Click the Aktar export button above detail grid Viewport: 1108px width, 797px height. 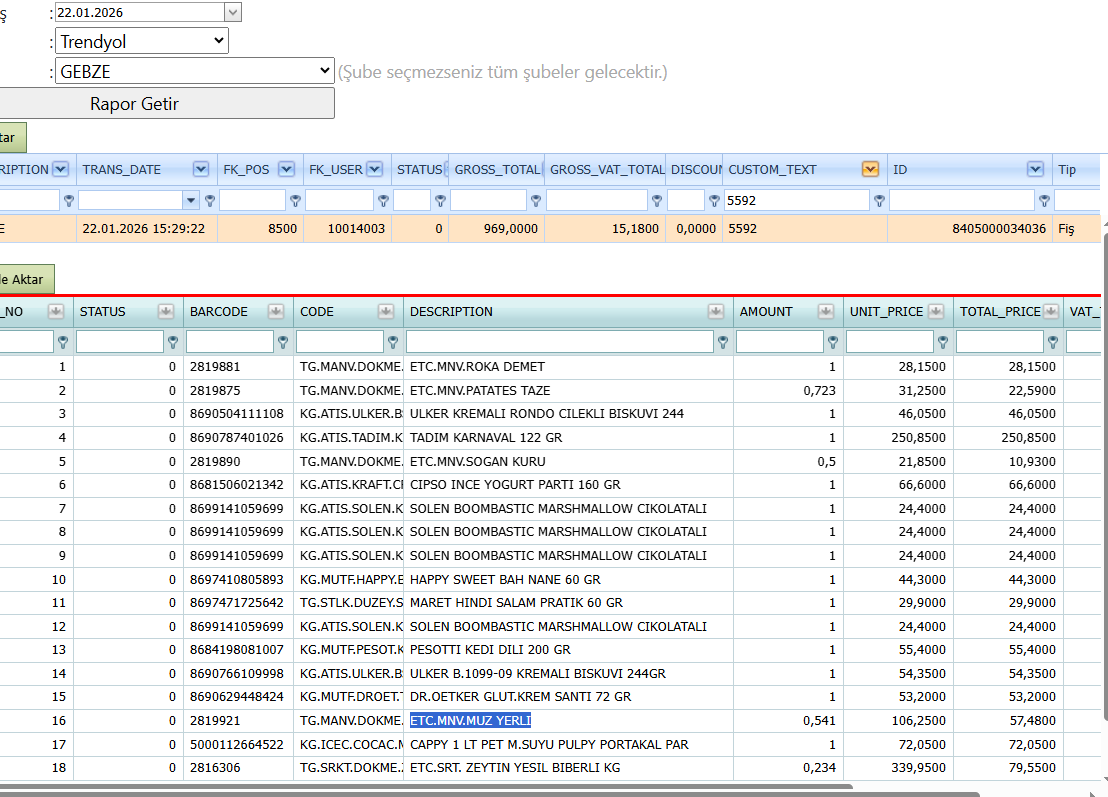tap(27, 279)
